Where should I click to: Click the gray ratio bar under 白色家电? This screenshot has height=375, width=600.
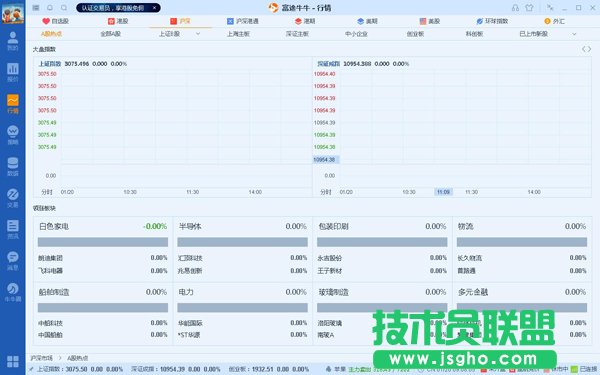[x=103, y=242]
